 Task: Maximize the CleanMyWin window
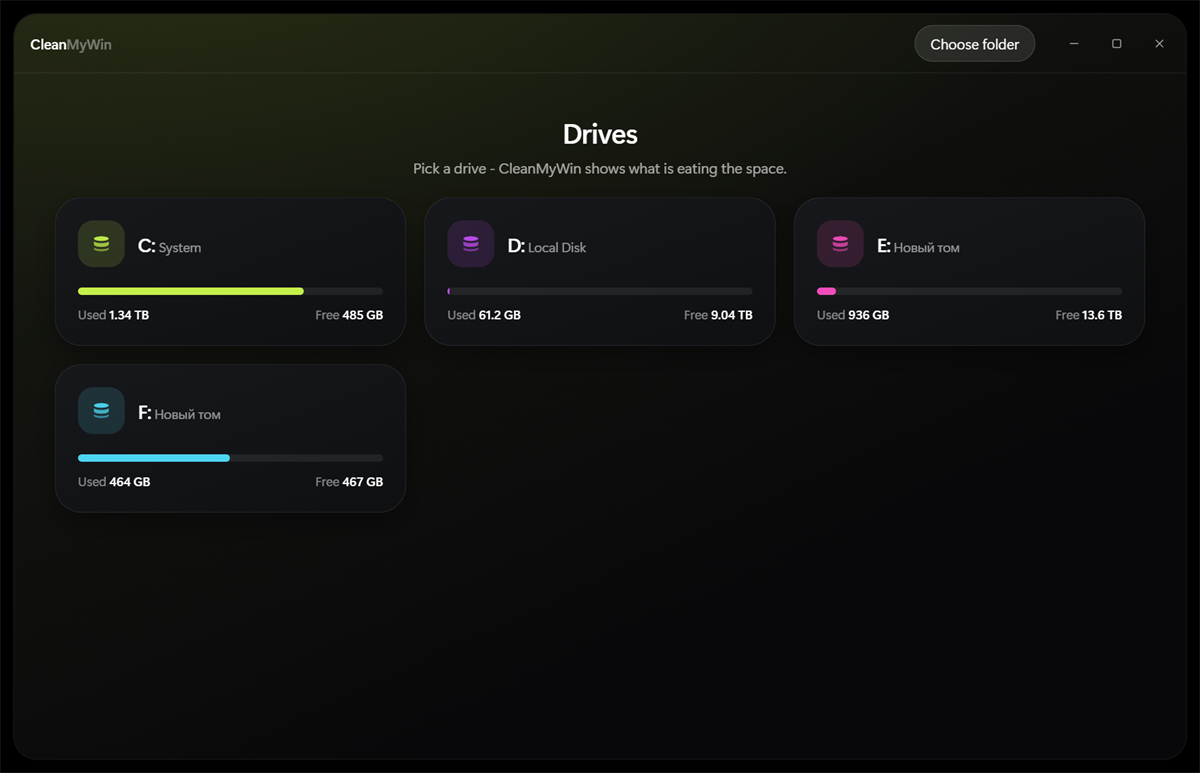coord(1116,44)
